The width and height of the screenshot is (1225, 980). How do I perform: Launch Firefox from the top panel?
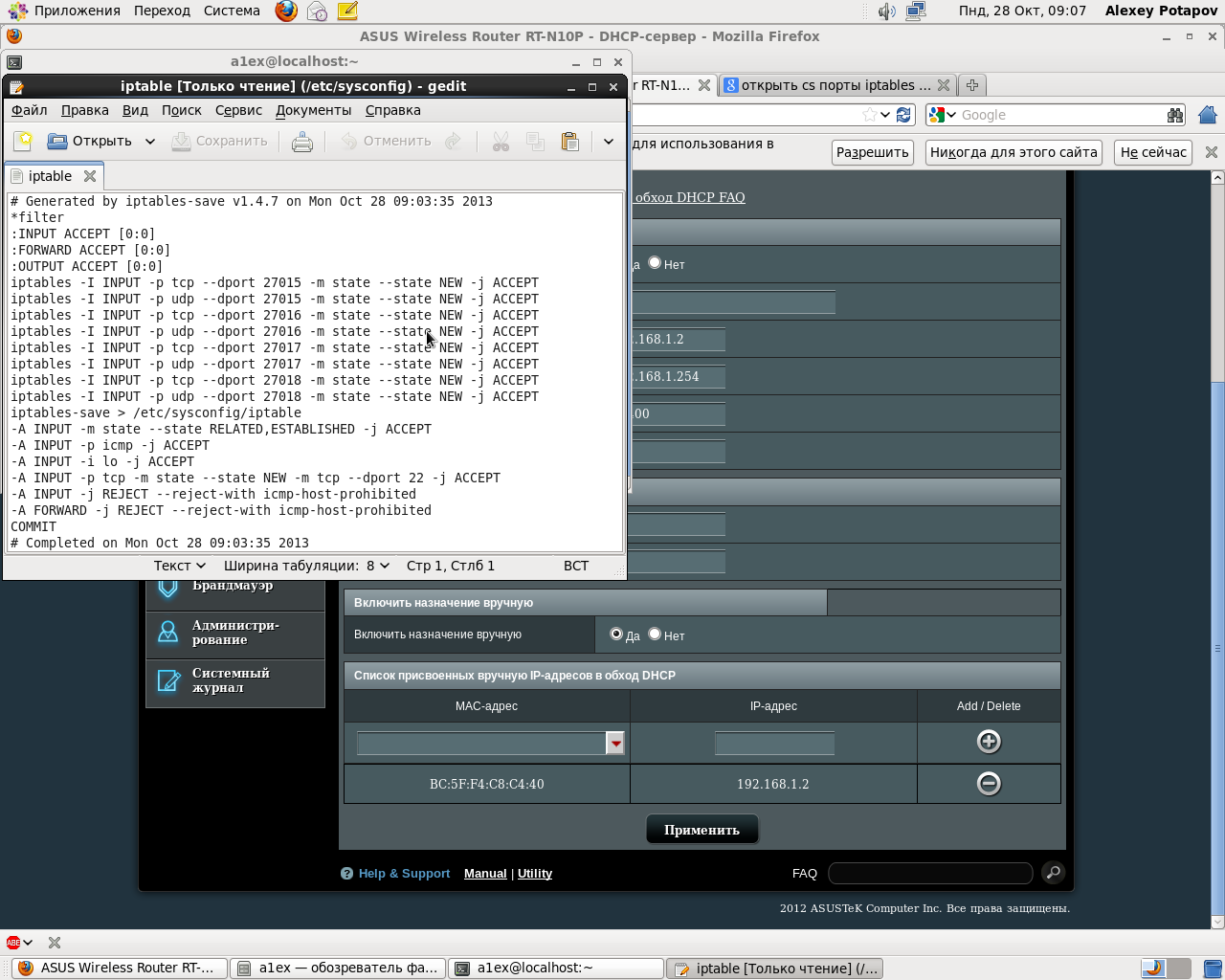pos(286,11)
